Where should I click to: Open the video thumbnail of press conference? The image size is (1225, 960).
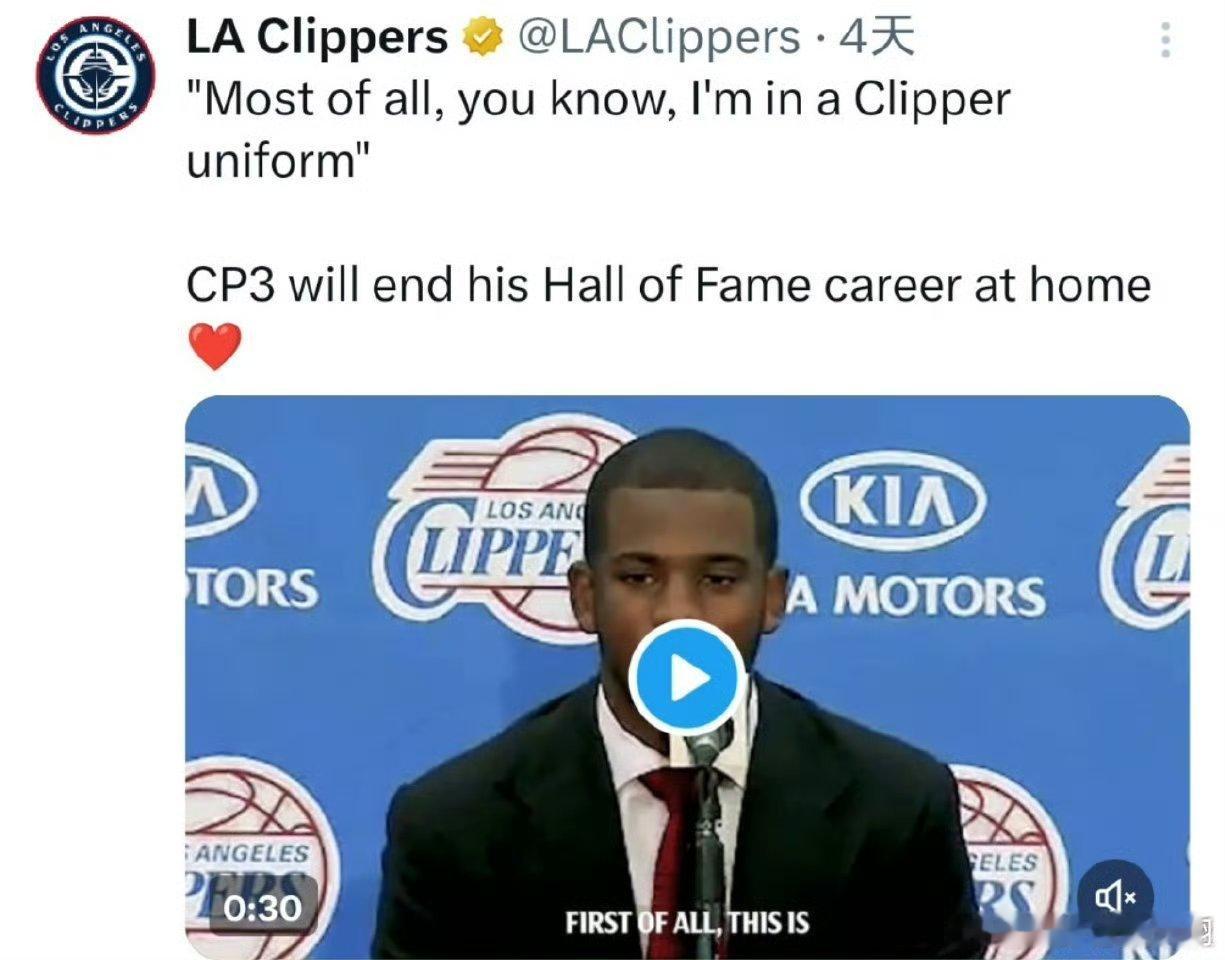687,677
